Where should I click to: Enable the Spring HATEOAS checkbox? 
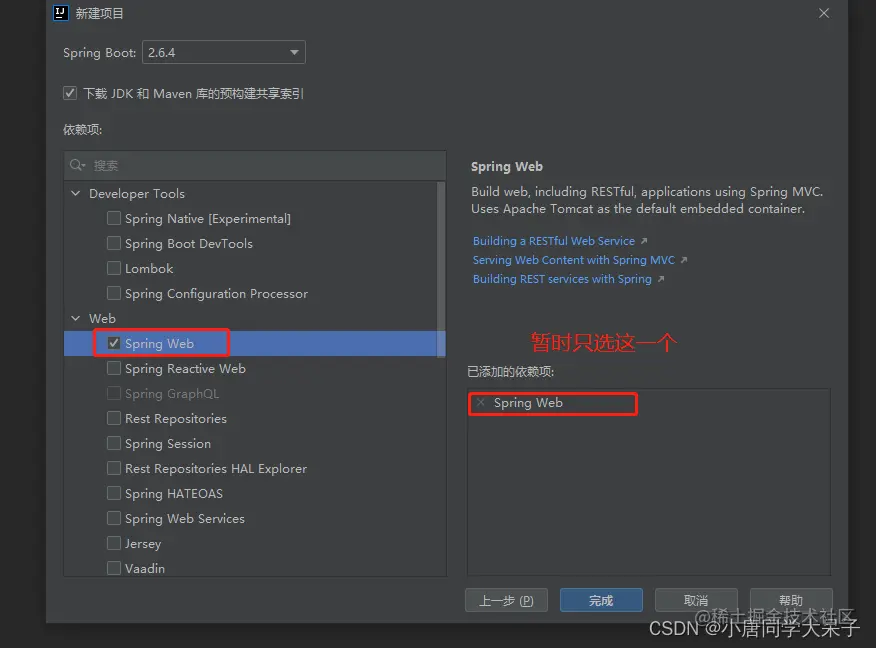pos(113,493)
